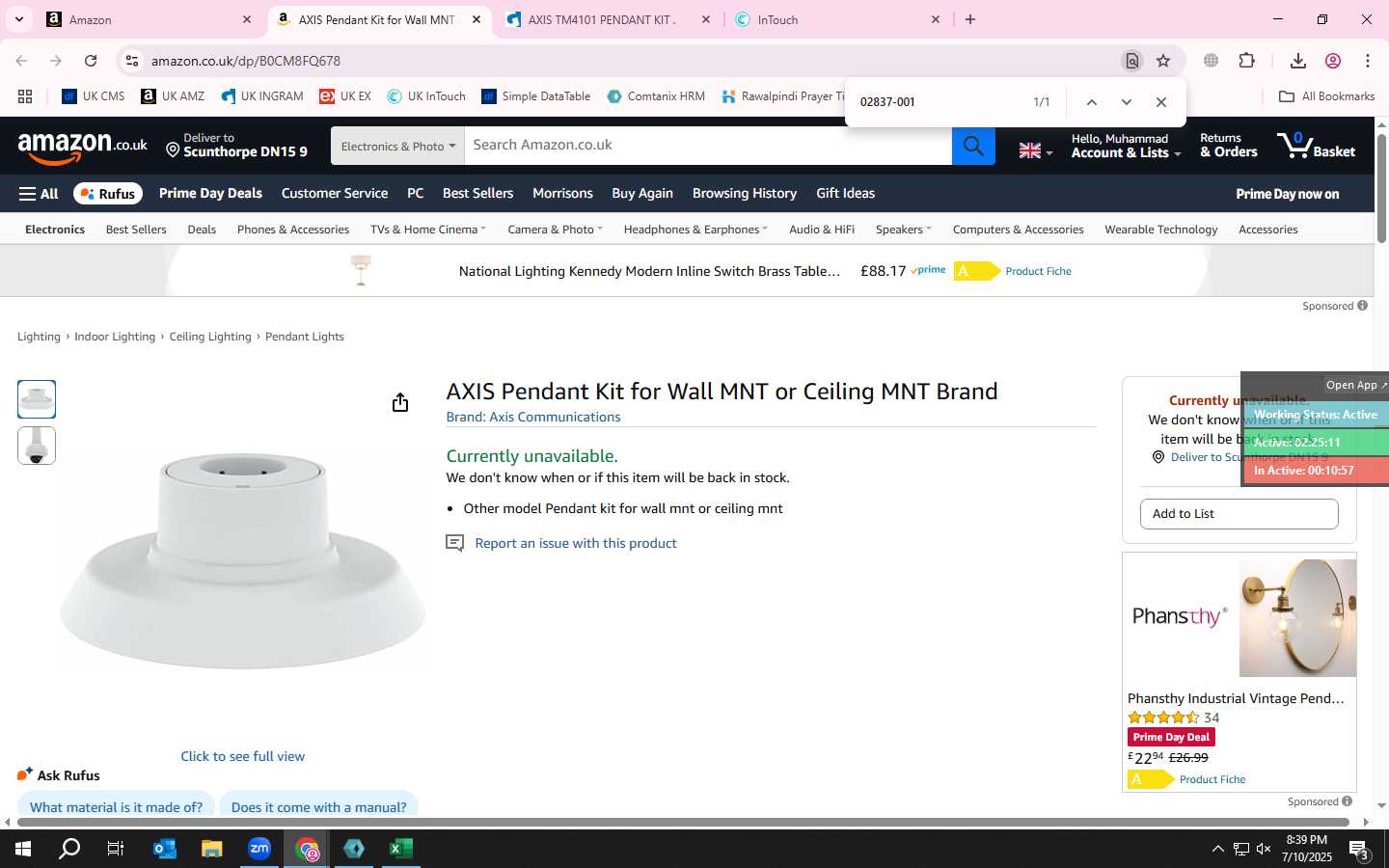Expand Camera & Photo submenu

555,230
